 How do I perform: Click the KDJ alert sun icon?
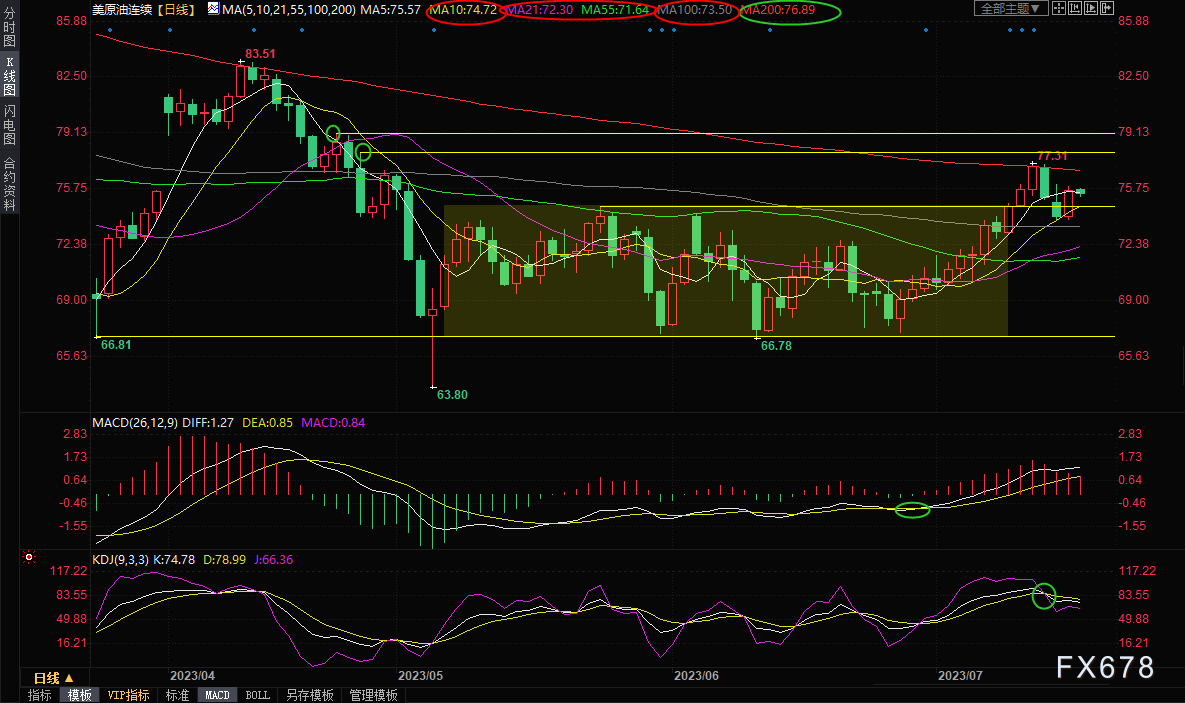click(x=29, y=557)
